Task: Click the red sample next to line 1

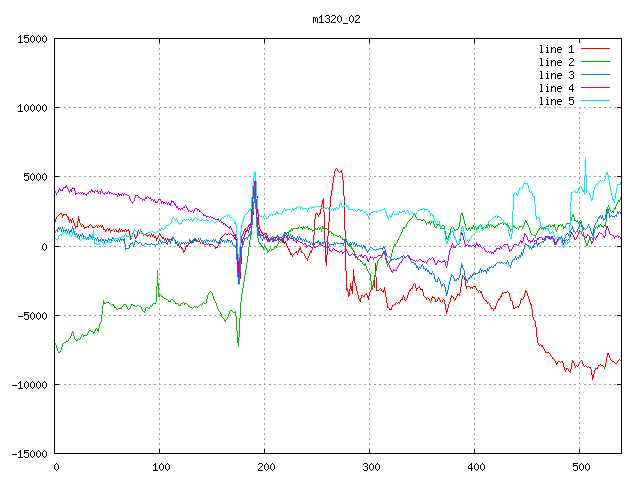Action: 595,49
